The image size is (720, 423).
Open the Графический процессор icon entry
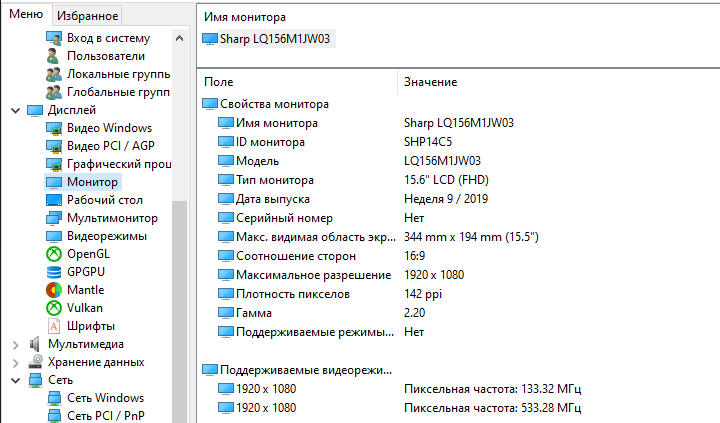[x=54, y=164]
